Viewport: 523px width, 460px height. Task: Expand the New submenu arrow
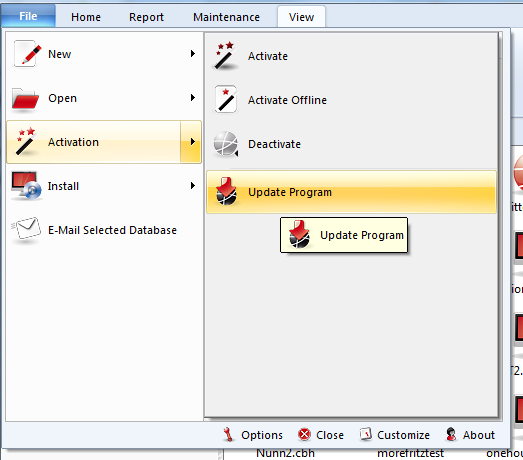[x=192, y=53]
